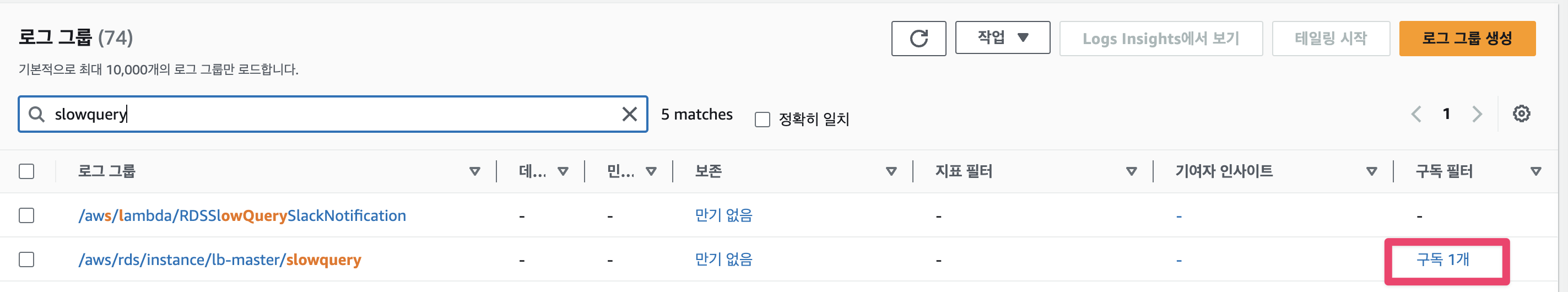
Task: Check the lb-master slowquery row checkbox
Action: click(x=26, y=259)
